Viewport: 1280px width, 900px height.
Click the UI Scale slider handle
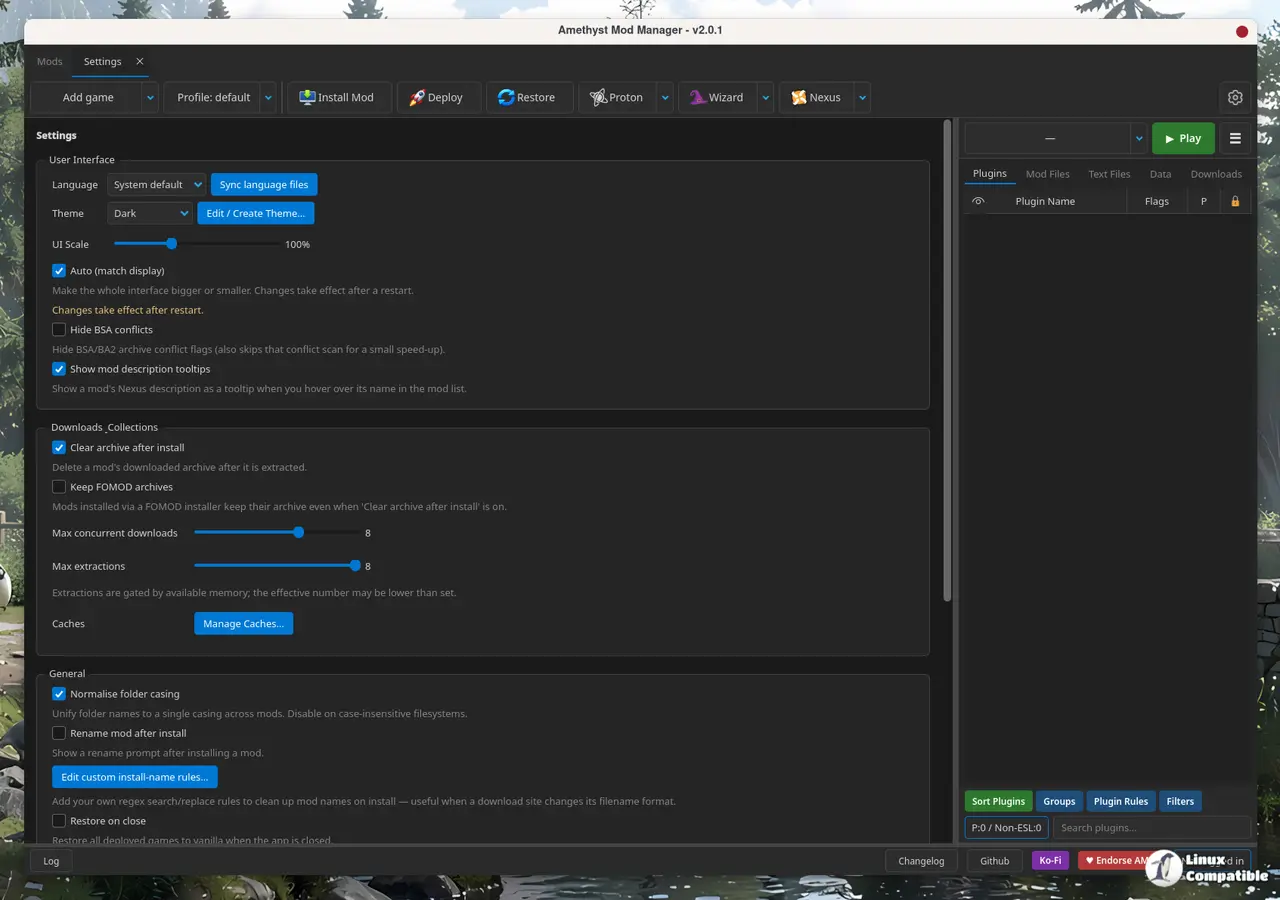(x=172, y=244)
